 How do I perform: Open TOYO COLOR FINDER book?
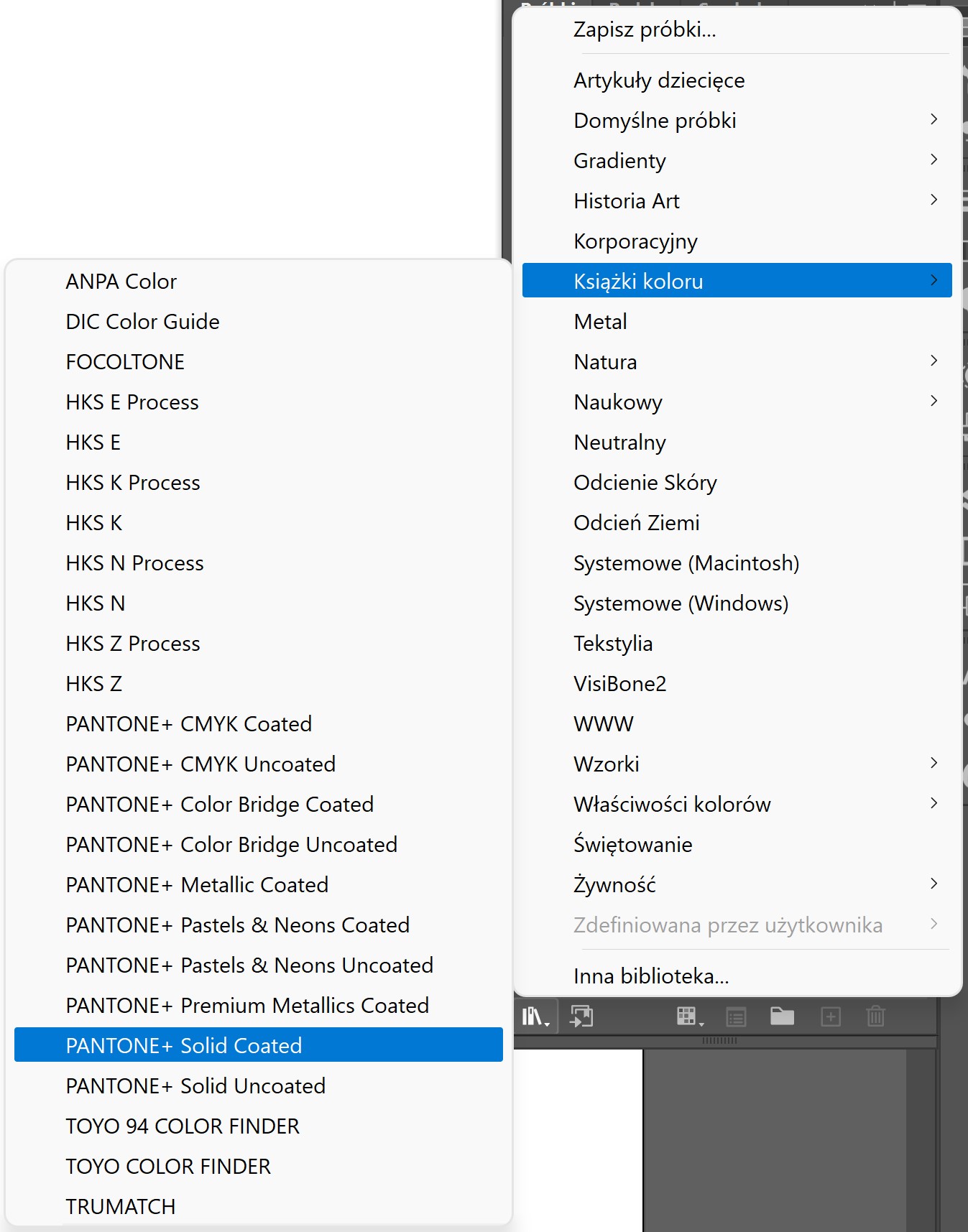pos(259,1167)
